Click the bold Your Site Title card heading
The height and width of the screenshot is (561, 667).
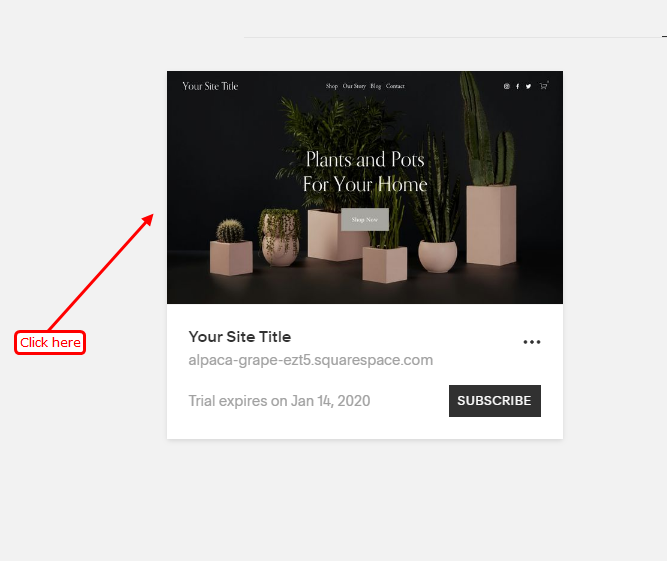pos(240,336)
